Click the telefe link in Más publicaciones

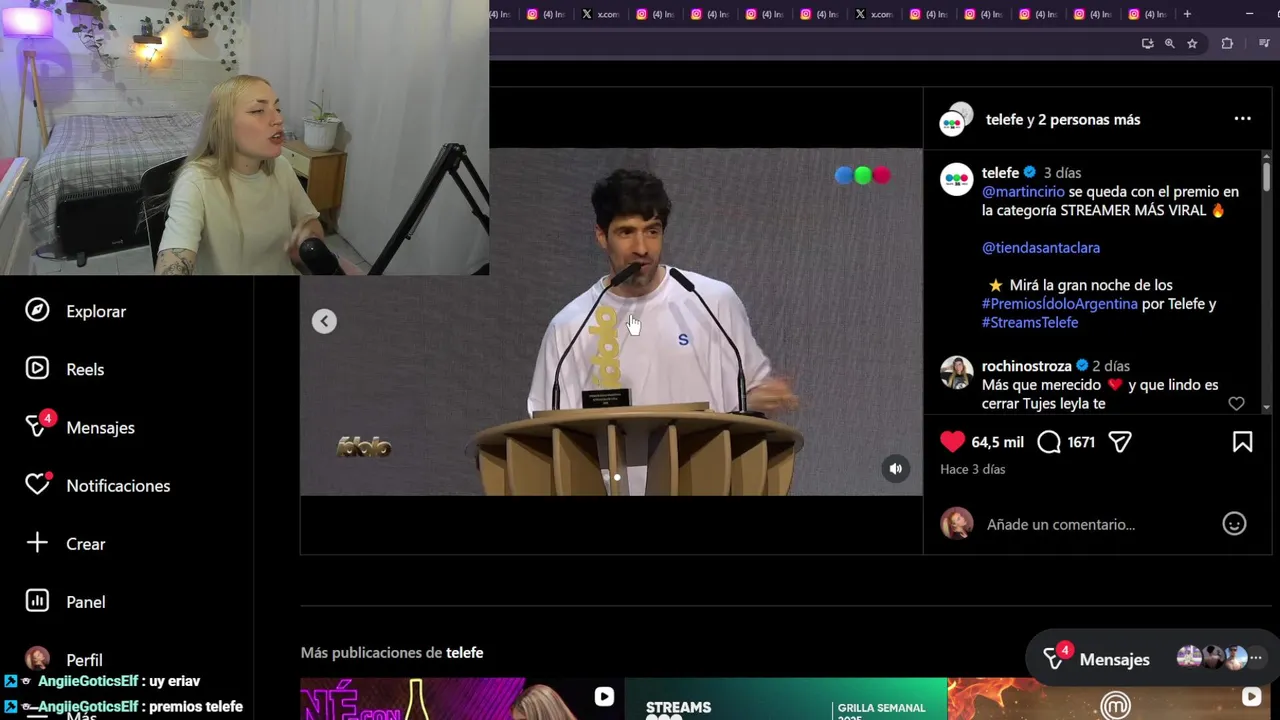click(x=465, y=652)
